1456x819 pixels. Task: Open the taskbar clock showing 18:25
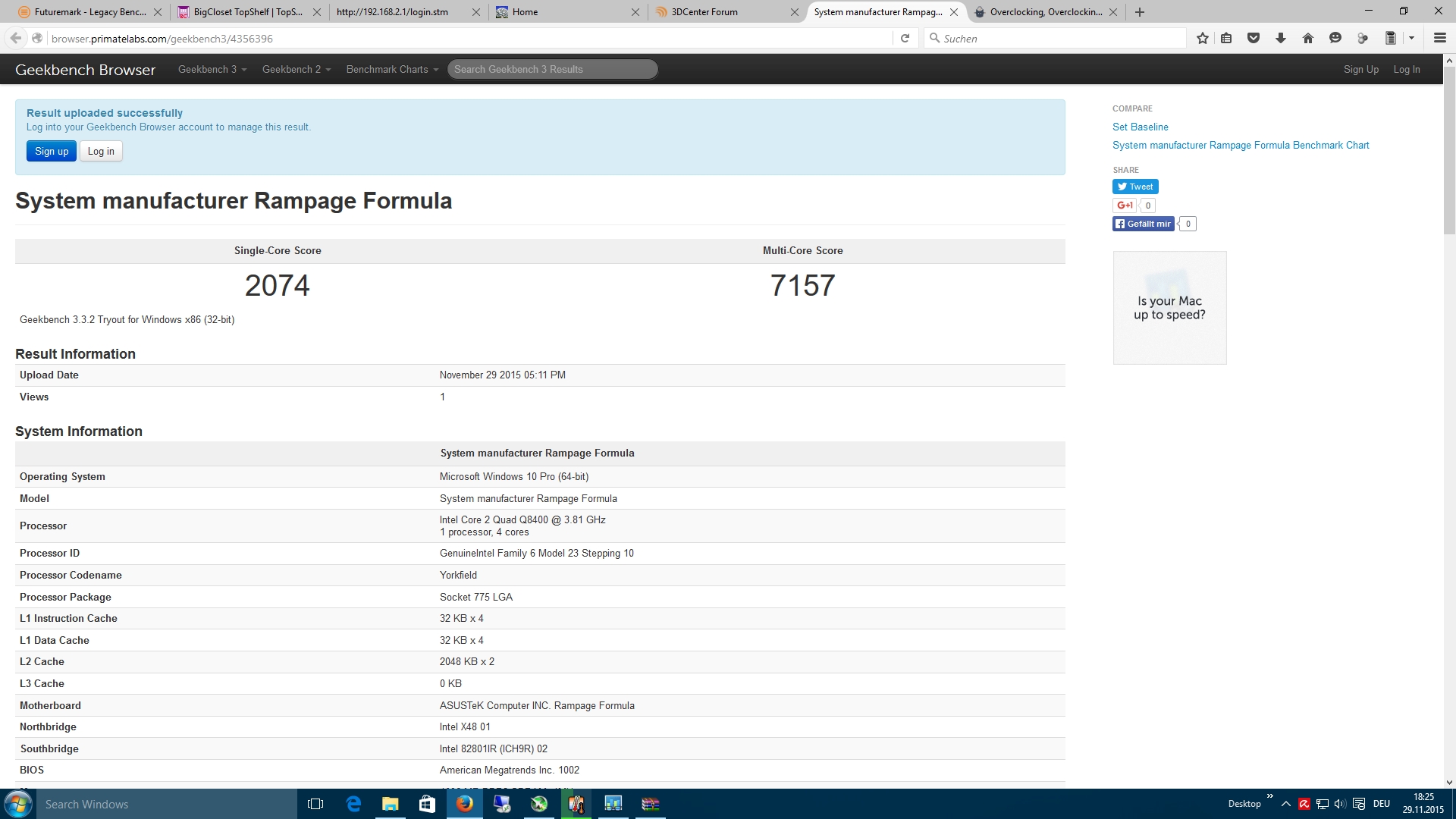point(1423,804)
